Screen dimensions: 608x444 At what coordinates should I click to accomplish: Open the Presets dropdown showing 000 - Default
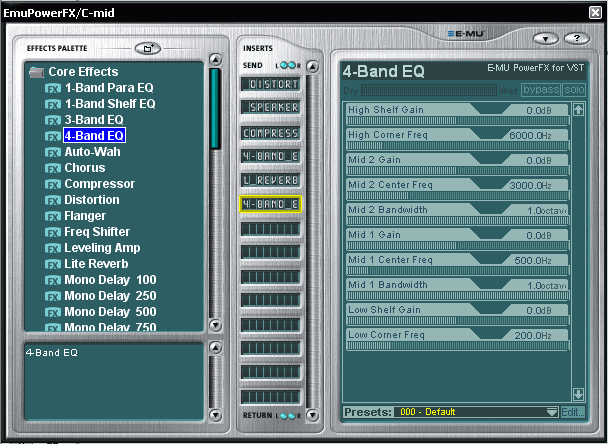coord(476,412)
